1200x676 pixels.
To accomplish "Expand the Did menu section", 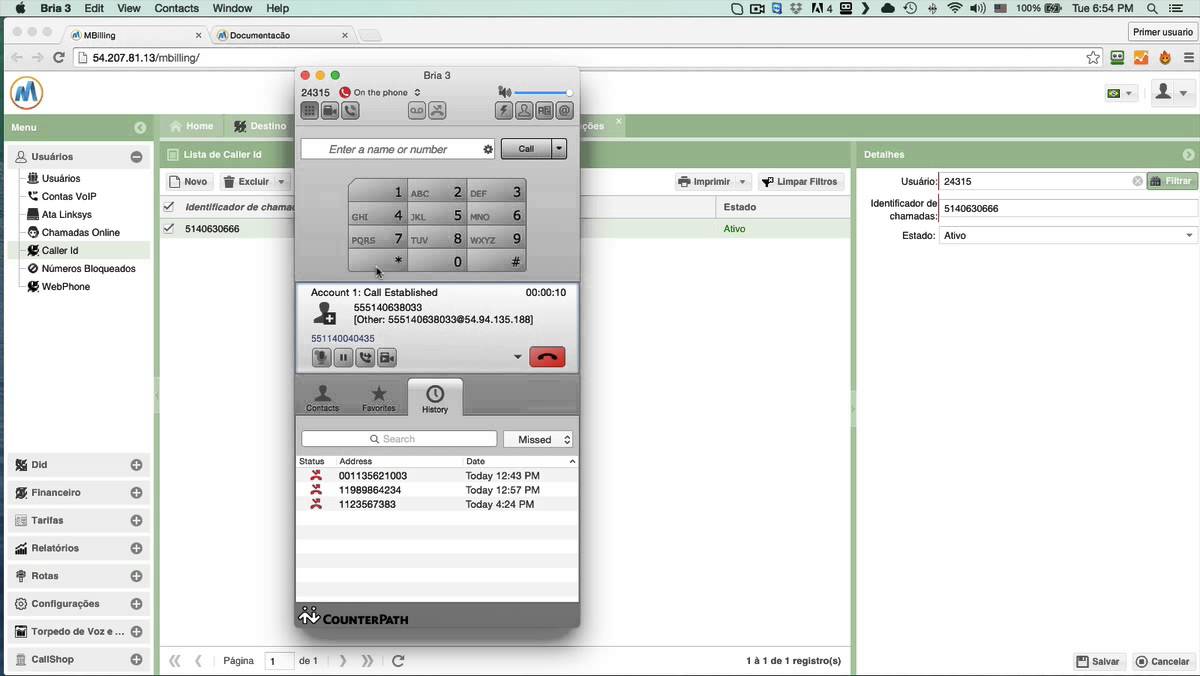I will point(136,465).
